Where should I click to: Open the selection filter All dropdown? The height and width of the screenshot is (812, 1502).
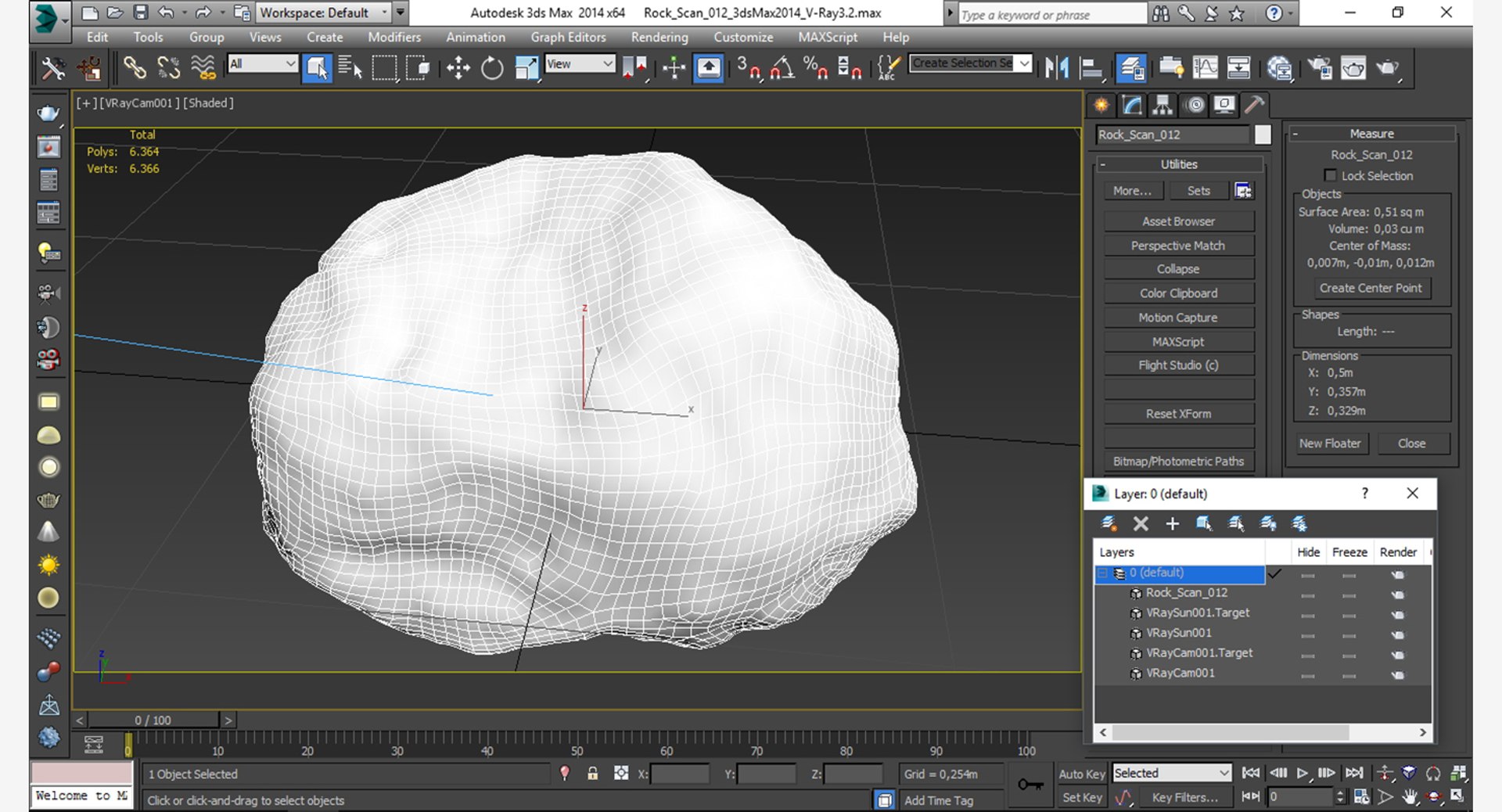point(262,64)
